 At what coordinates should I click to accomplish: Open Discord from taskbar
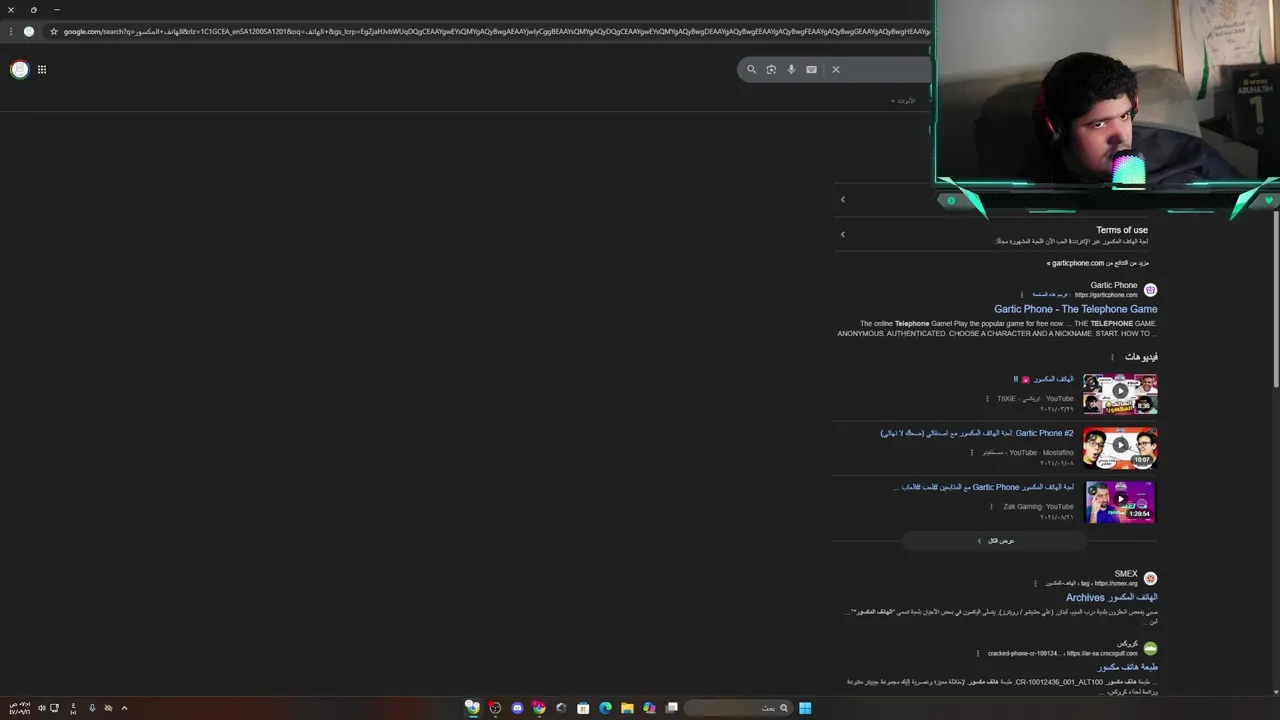pyautogui.click(x=517, y=708)
